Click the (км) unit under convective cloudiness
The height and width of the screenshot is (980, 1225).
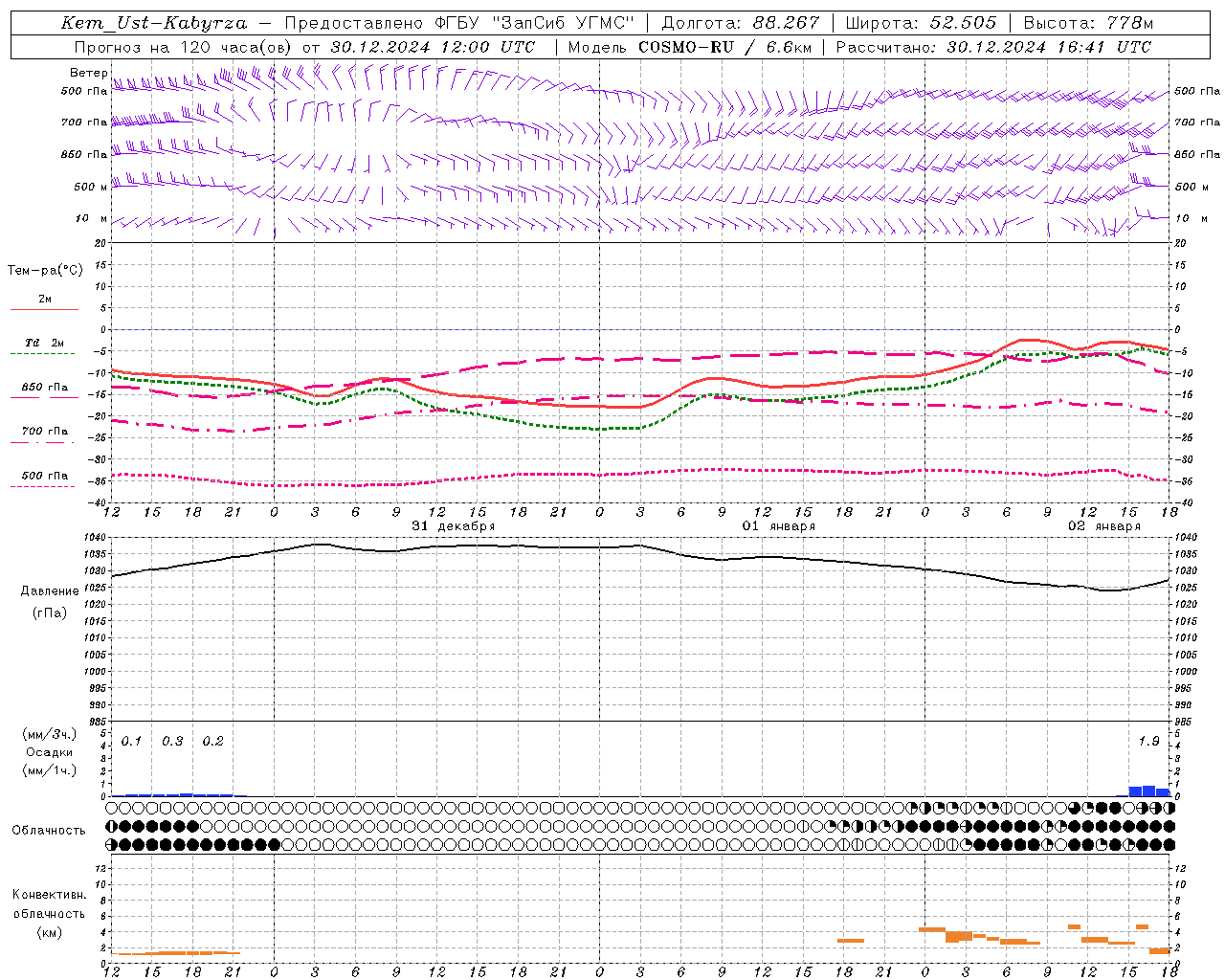click(x=50, y=932)
